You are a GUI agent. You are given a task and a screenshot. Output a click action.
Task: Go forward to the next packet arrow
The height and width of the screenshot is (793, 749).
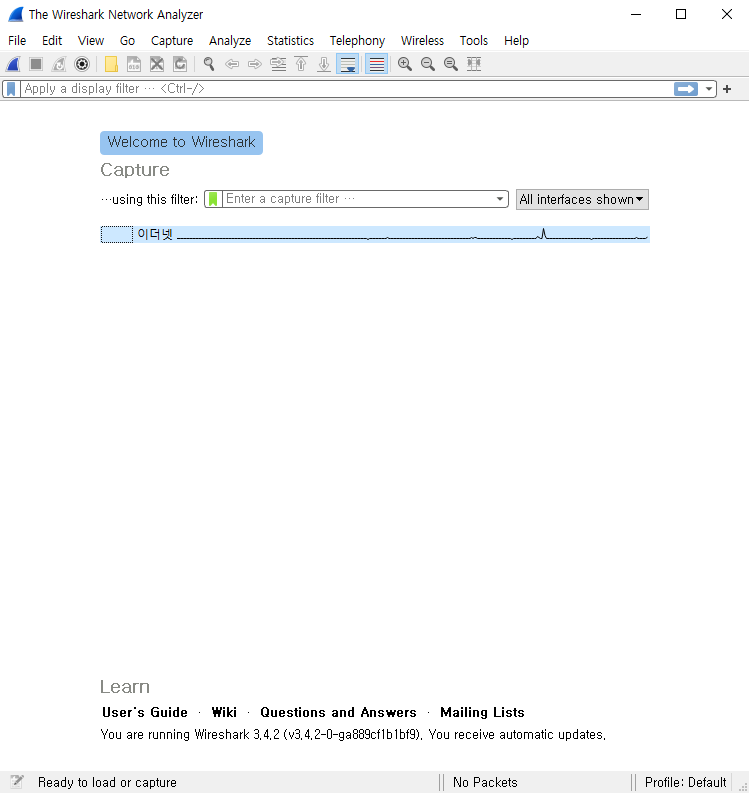255,64
